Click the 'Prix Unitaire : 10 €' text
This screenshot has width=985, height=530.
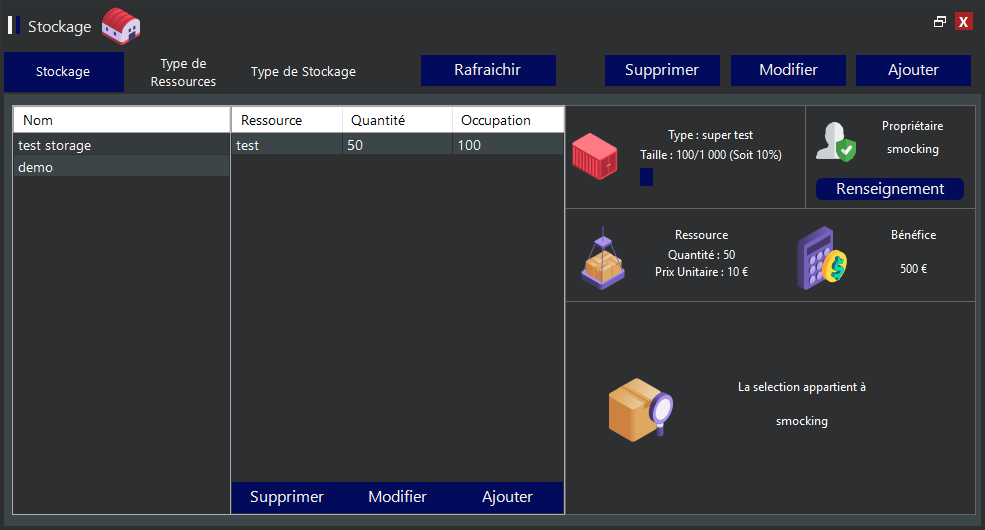tap(701, 272)
